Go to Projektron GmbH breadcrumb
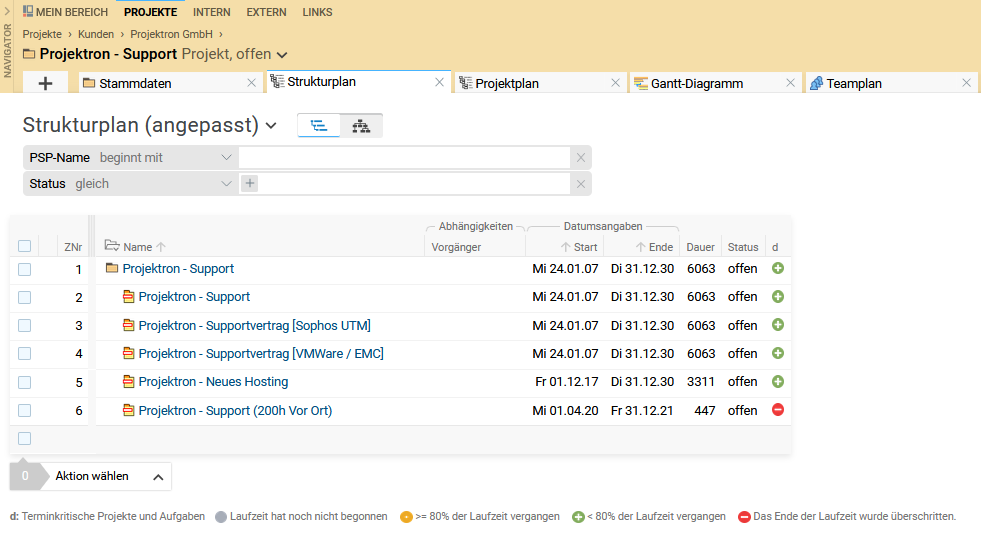981x543 pixels. 171,34
